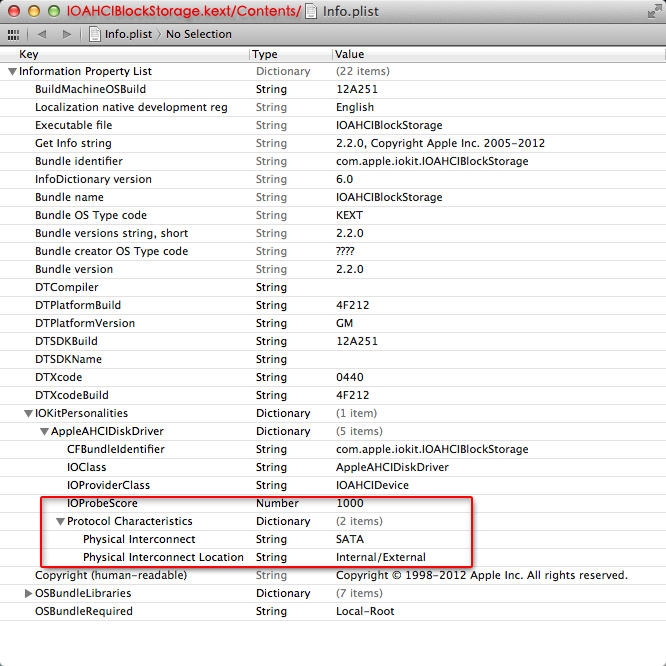Click the English value
This screenshot has height=666, width=666.
point(355,107)
